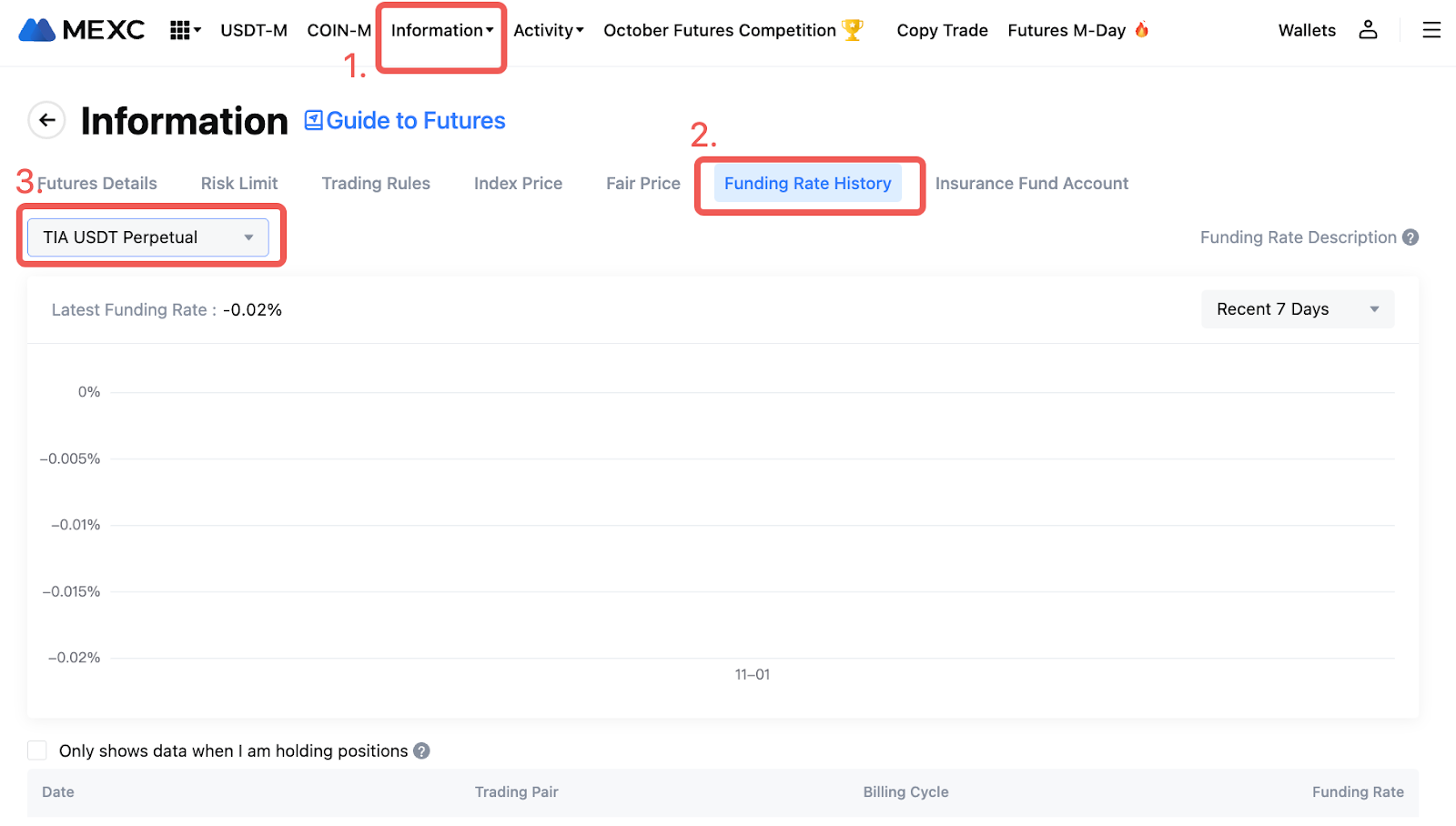The image size is (1456, 826).
Task: Click help icon beside holding positions option
Action: (421, 751)
